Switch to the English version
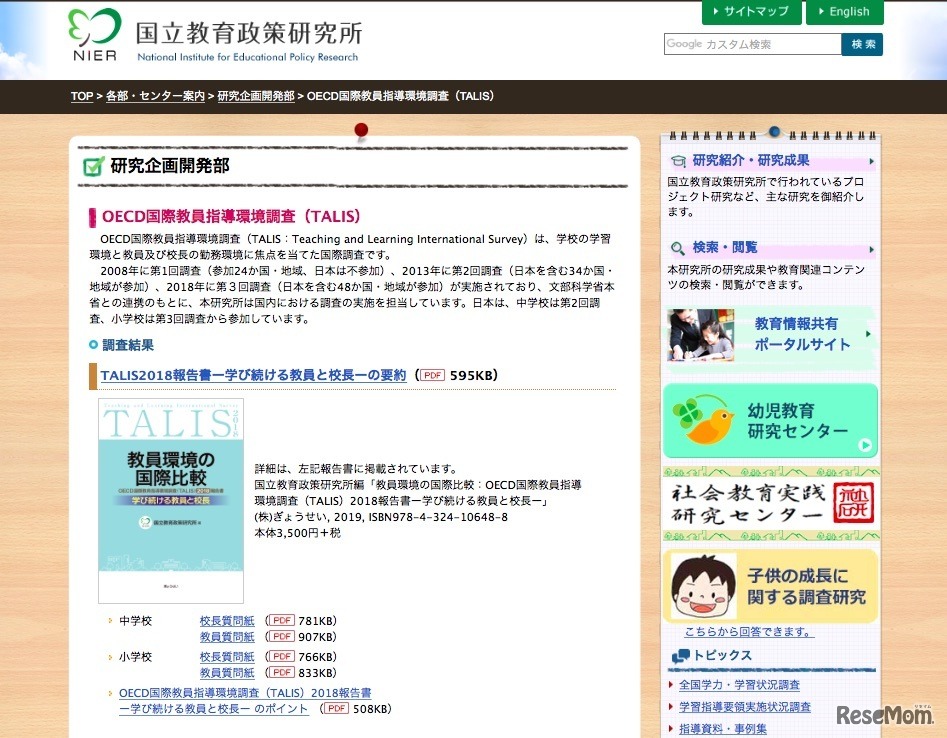The width and height of the screenshot is (947, 738). 845,12
